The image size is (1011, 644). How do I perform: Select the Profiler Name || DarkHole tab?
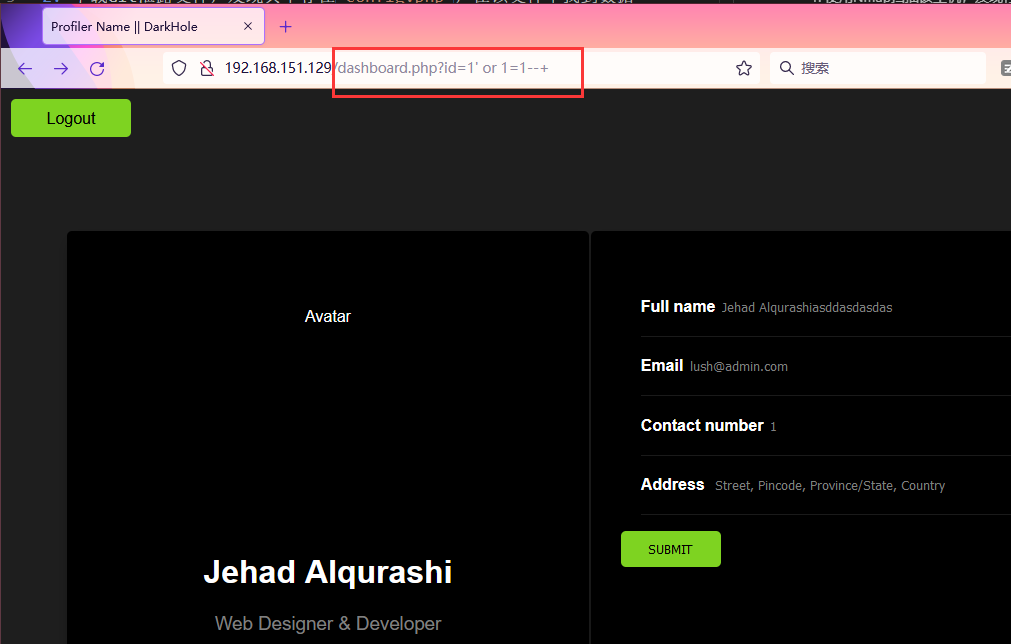point(140,27)
